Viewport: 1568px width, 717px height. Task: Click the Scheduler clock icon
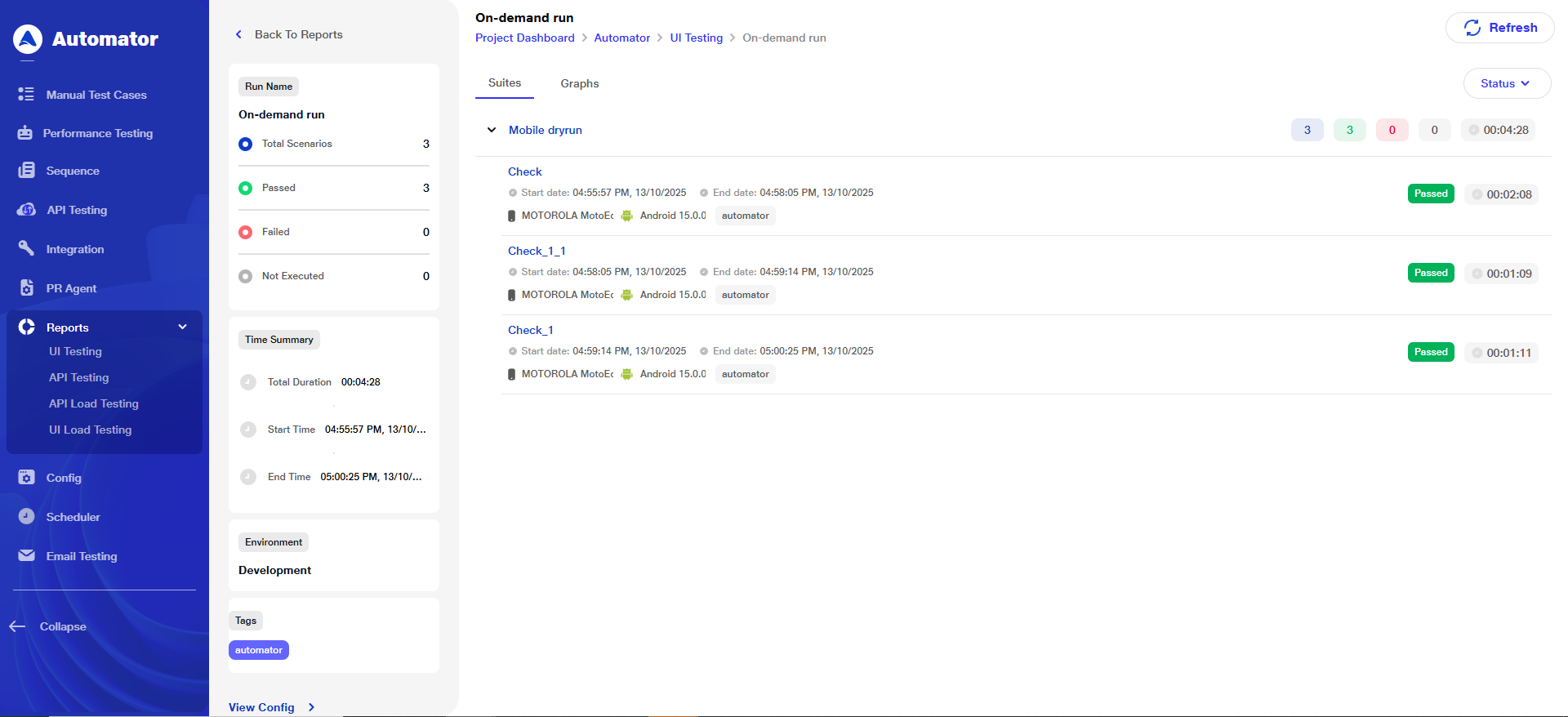[x=26, y=516]
